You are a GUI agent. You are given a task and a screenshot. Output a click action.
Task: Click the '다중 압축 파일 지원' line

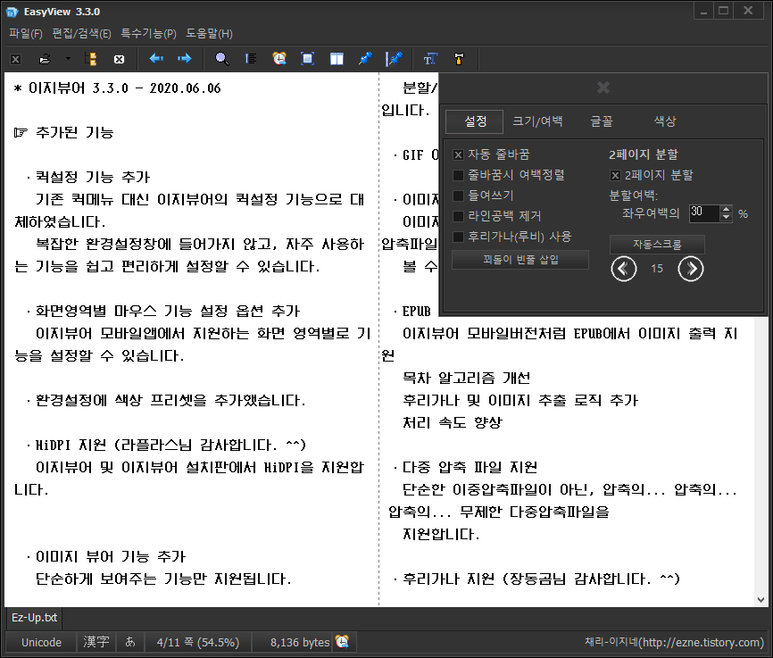(469, 467)
